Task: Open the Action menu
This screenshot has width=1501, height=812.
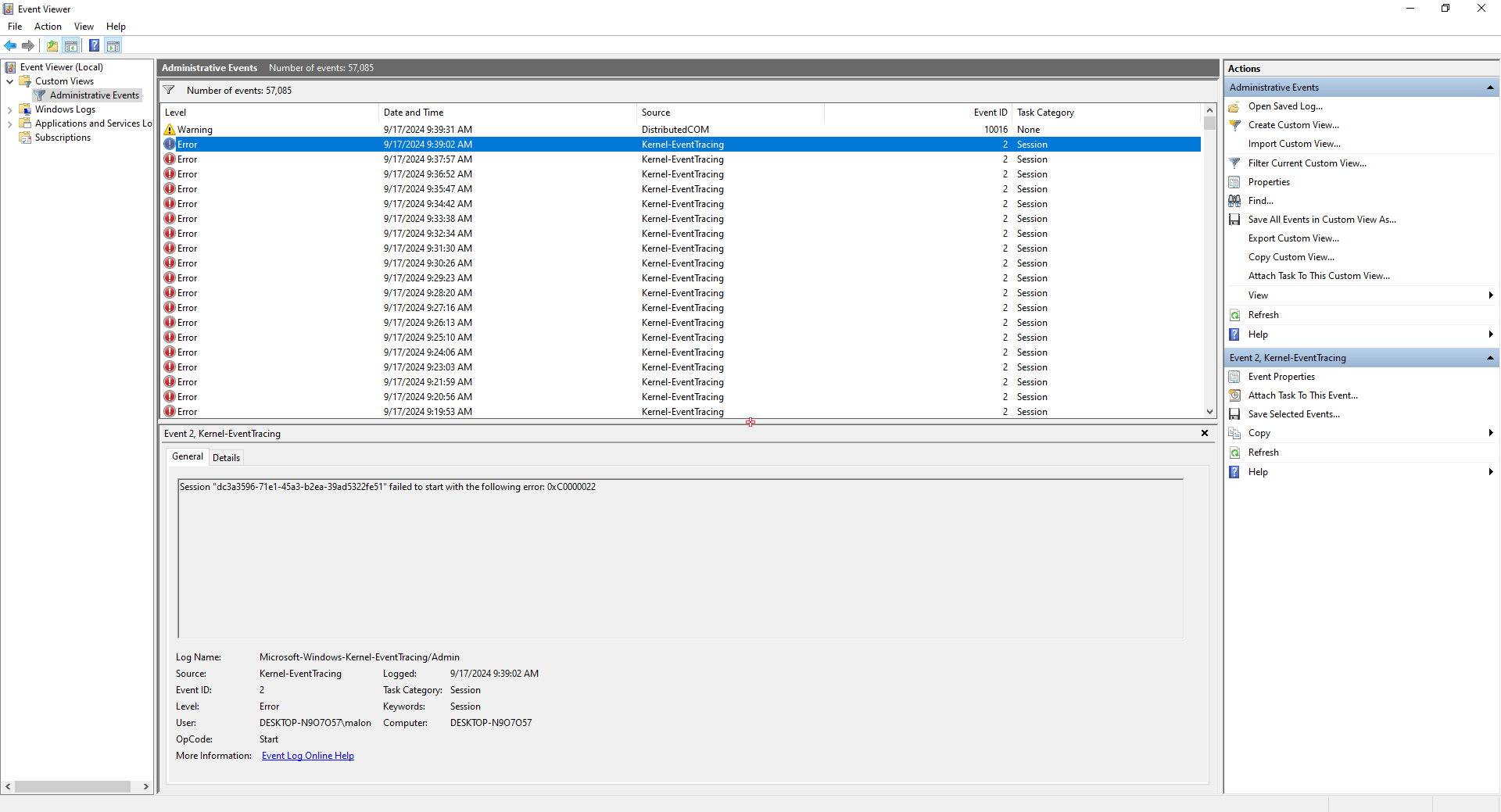Action: click(x=48, y=27)
